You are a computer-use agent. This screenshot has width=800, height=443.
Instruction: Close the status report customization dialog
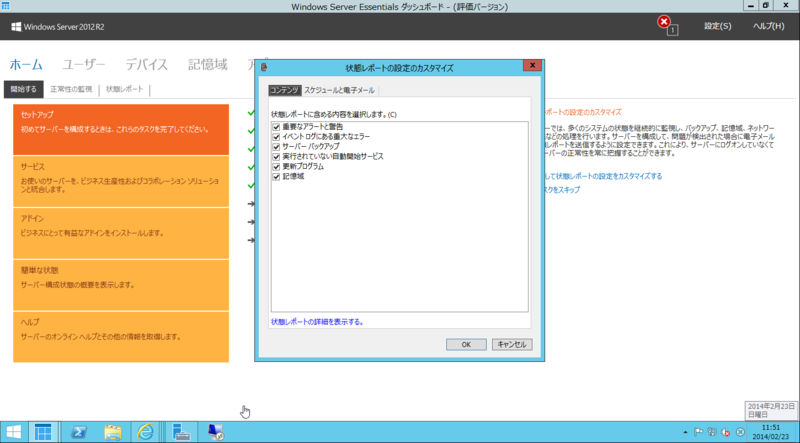(x=532, y=65)
